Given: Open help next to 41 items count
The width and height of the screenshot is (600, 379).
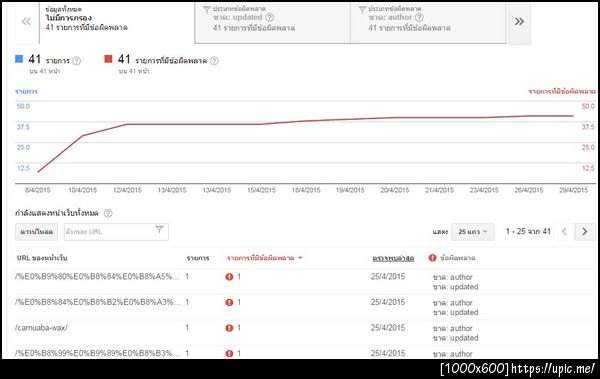Looking at the screenshot, I should (x=77, y=60).
